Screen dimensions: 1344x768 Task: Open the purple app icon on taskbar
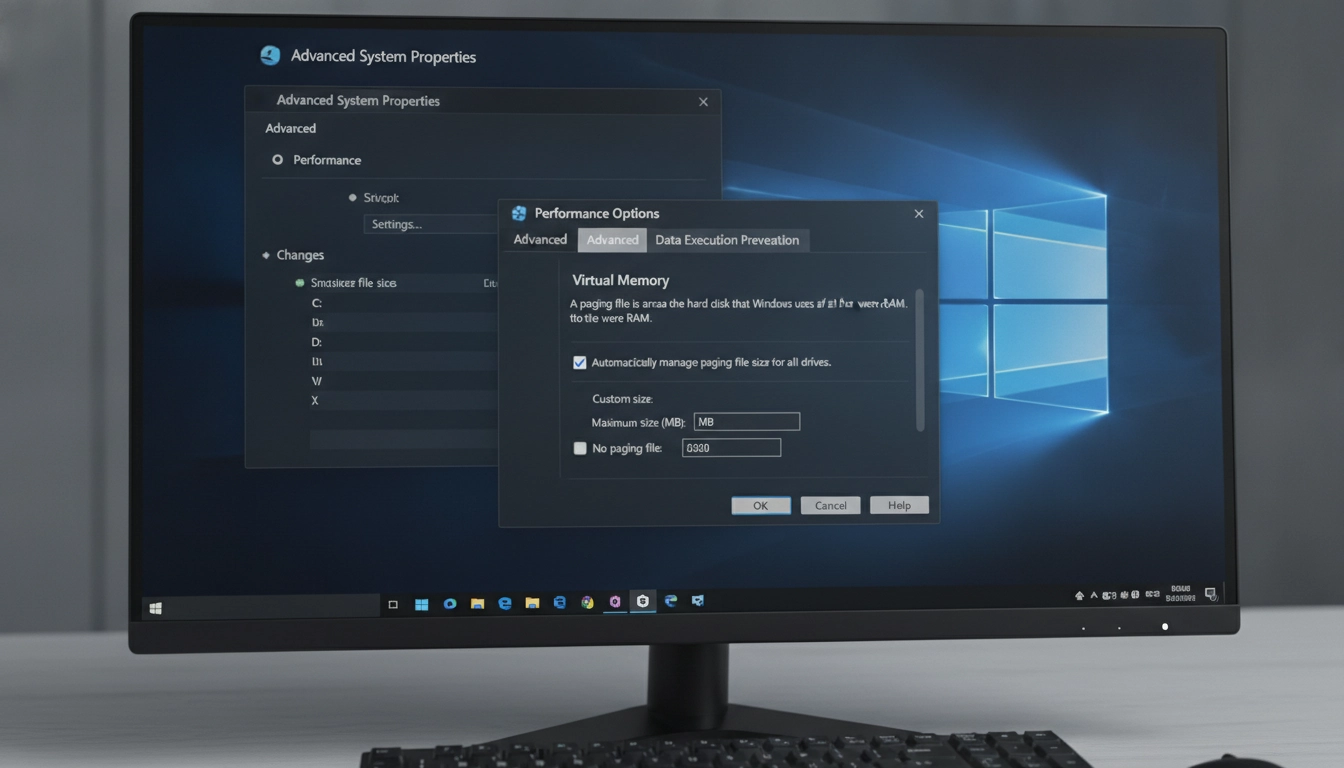(615, 601)
